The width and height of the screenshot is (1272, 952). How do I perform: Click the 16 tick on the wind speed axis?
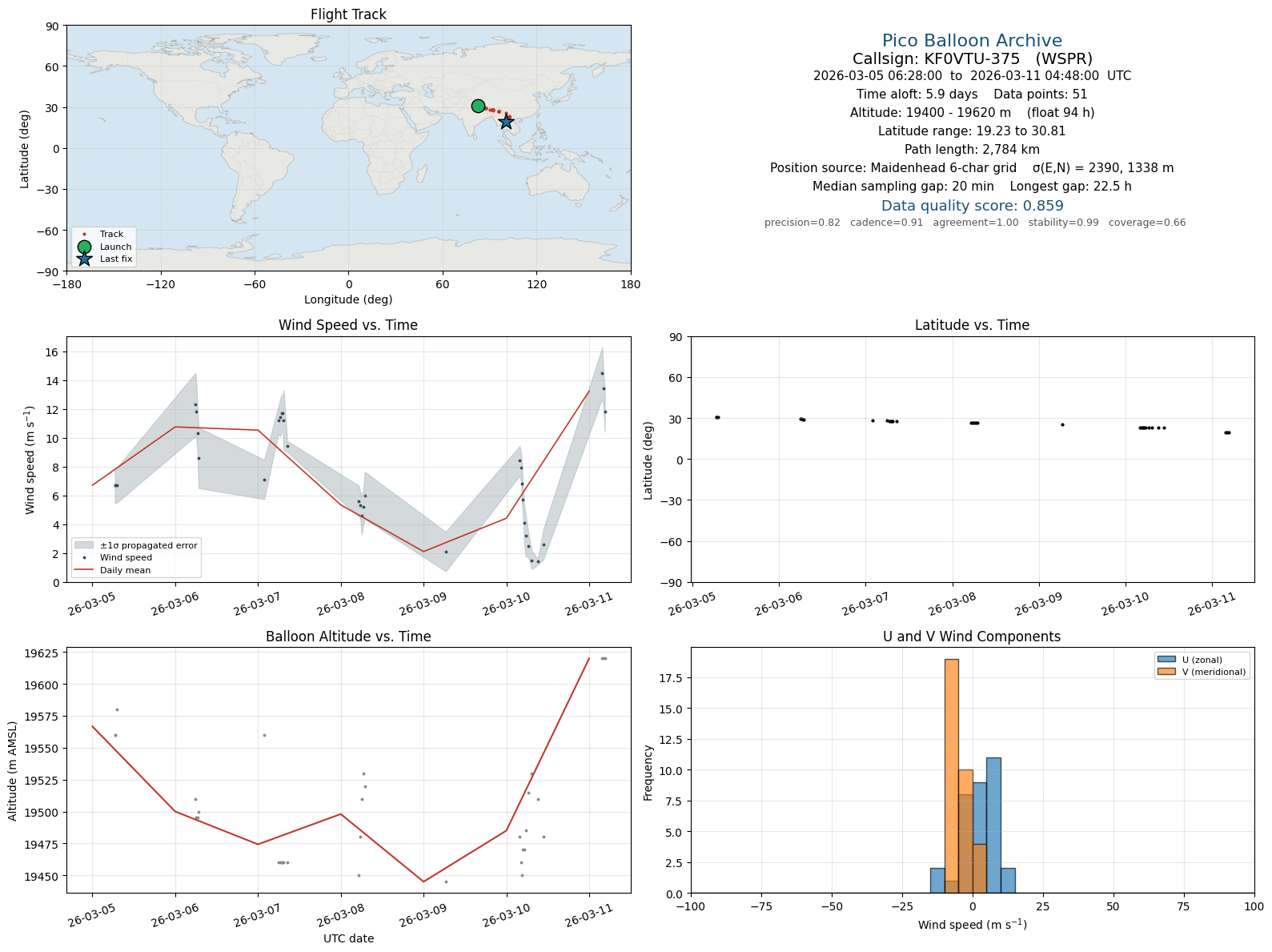(x=54, y=352)
